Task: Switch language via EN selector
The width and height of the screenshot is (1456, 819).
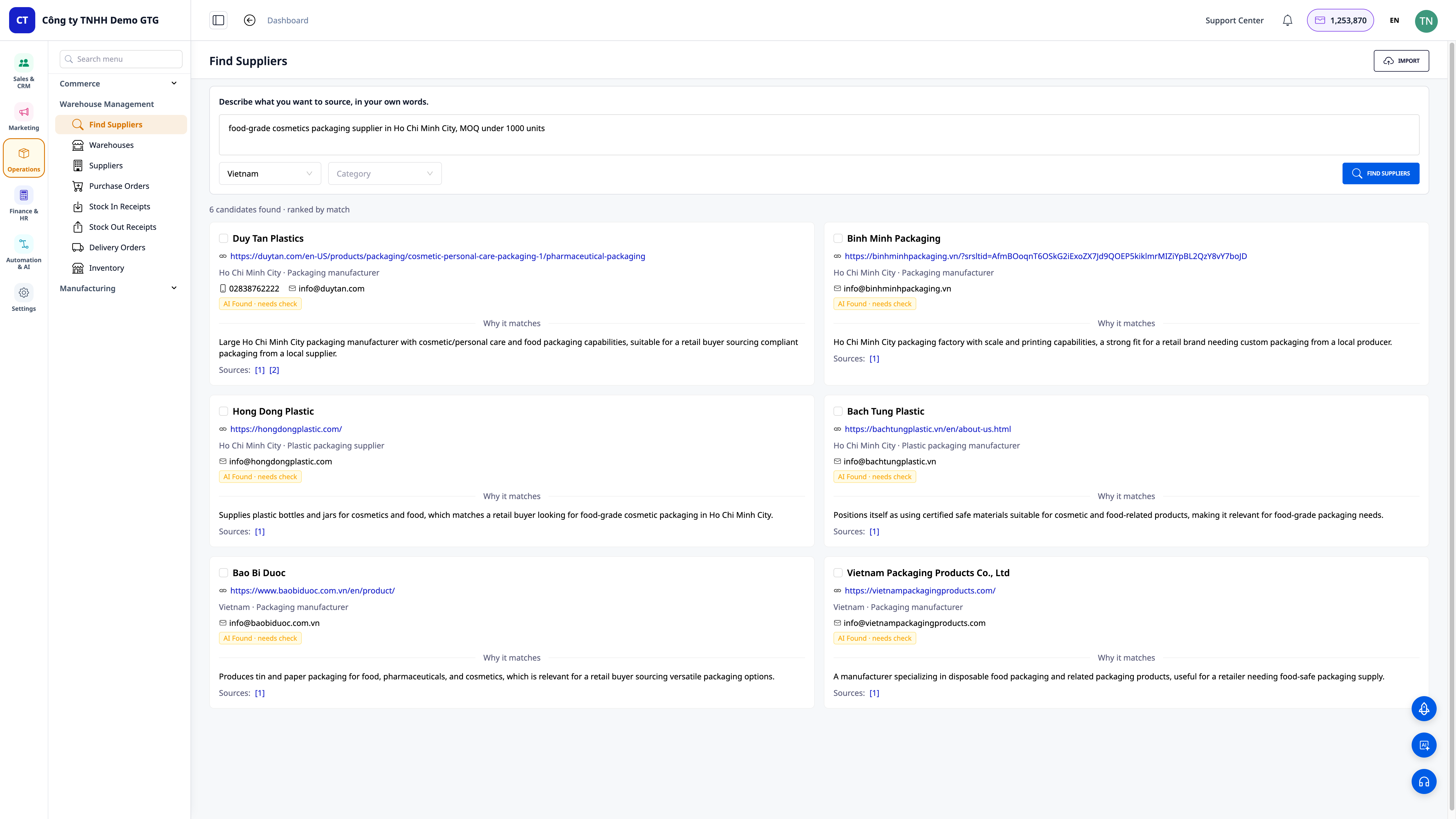Action: click(x=1394, y=20)
